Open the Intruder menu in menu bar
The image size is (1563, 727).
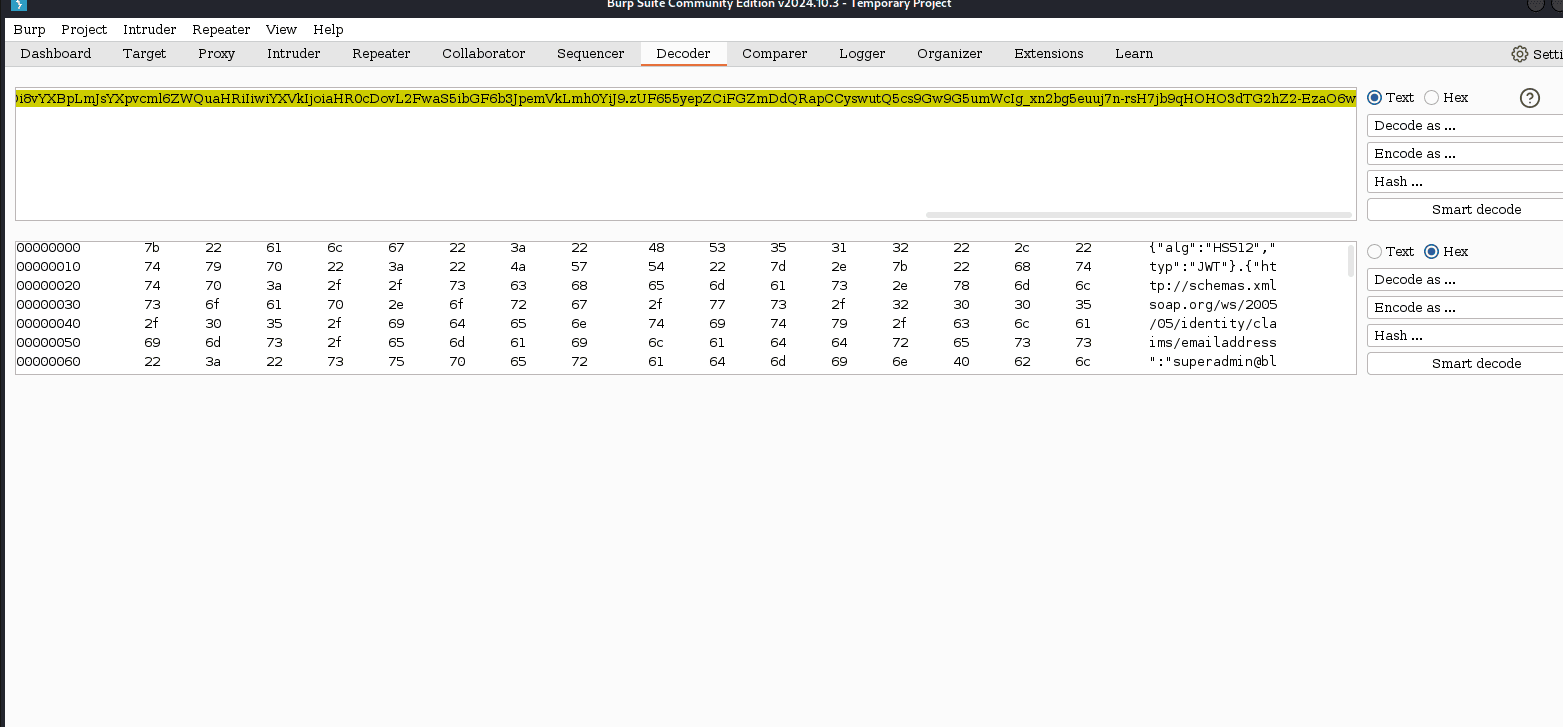[150, 30]
